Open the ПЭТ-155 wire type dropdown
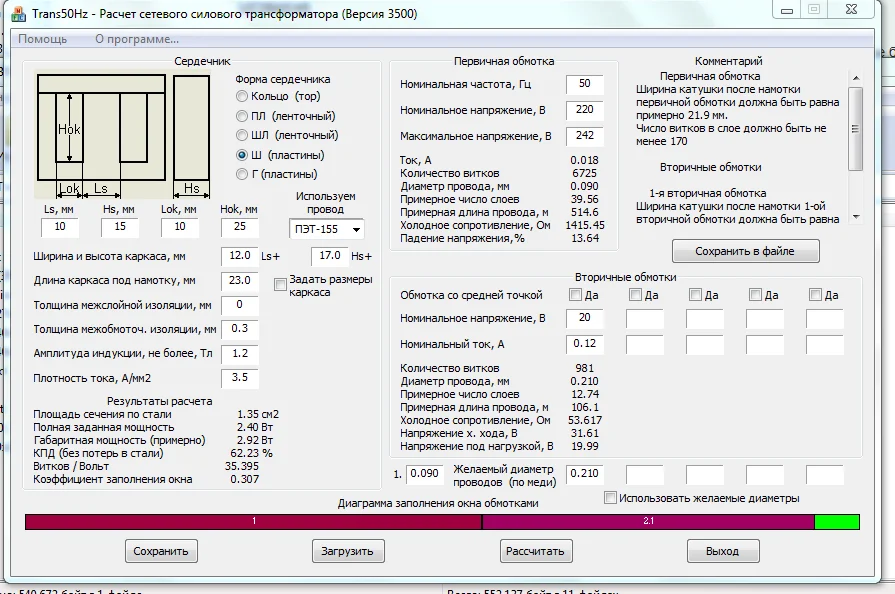895x594 pixels. (327, 230)
